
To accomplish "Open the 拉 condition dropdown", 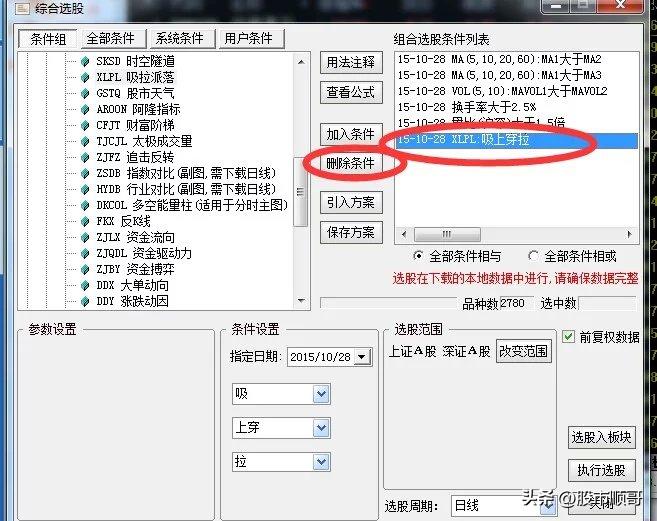I will point(321,462).
